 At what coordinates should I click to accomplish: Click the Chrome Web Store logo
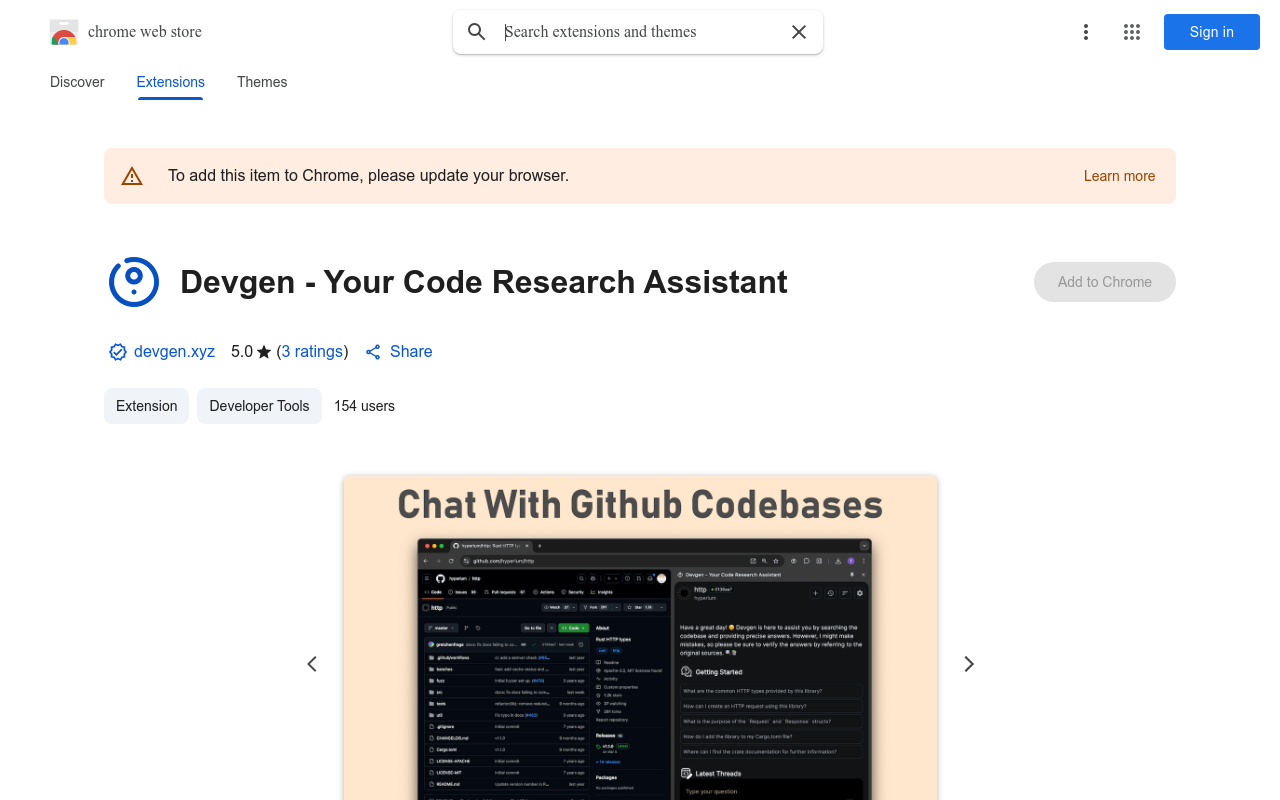[64, 32]
